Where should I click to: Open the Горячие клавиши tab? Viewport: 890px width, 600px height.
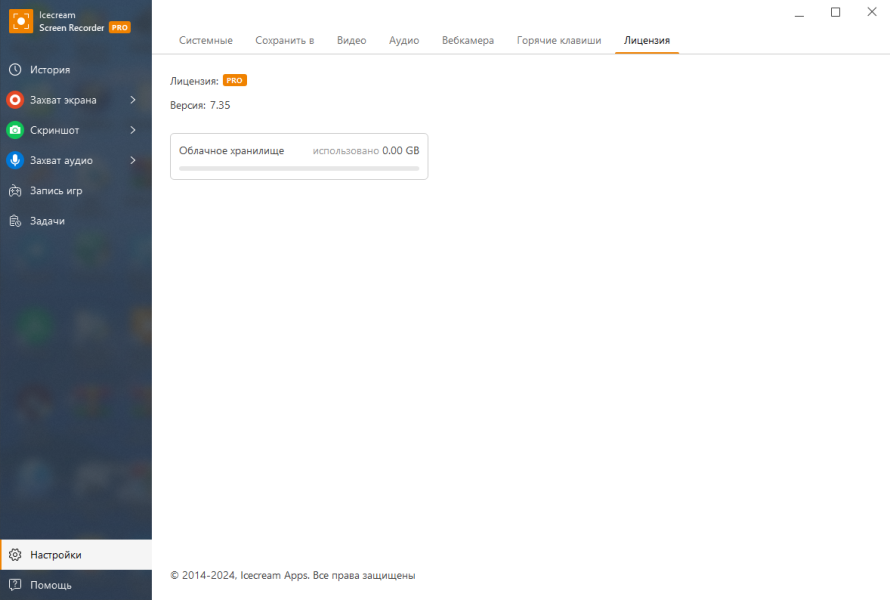point(559,40)
